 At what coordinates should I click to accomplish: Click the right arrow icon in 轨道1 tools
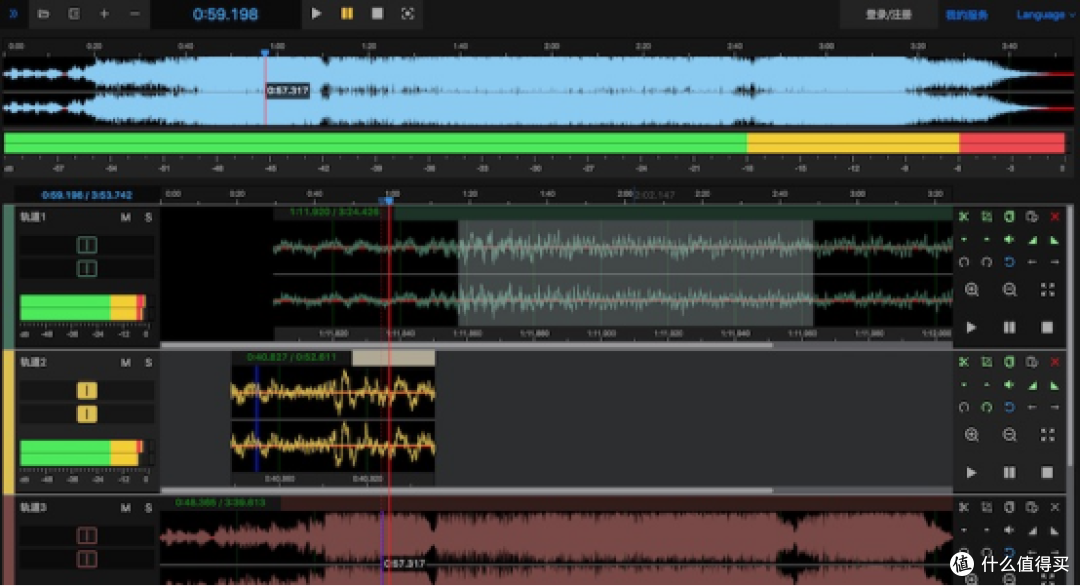(x=1055, y=262)
